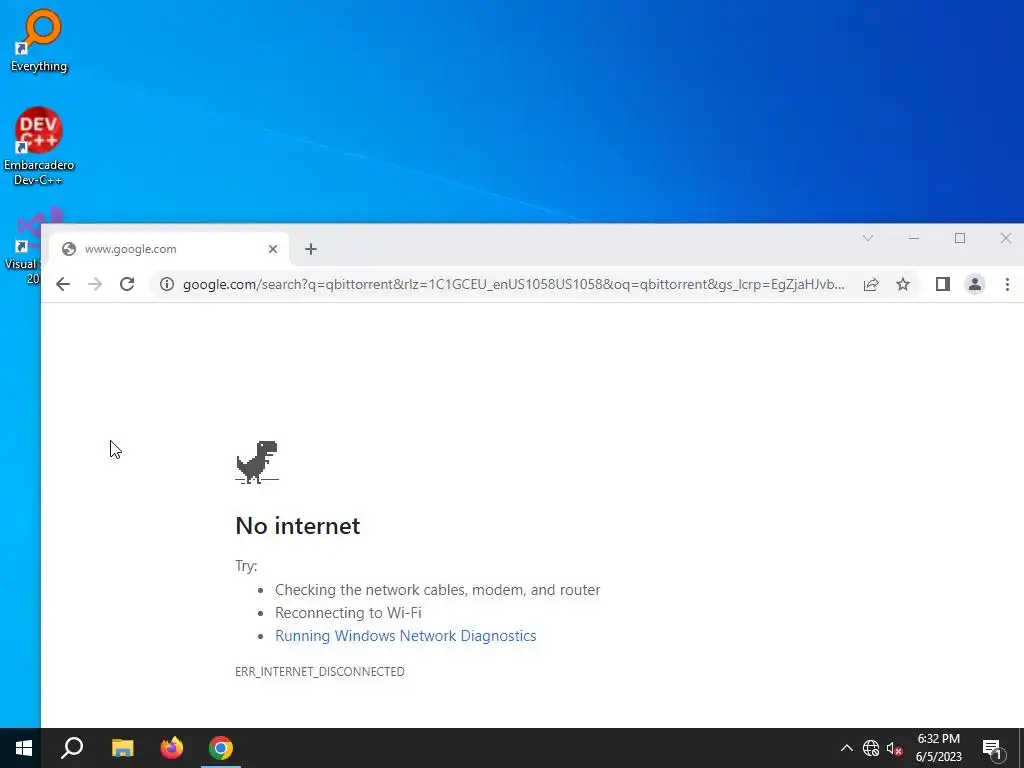This screenshot has height=768, width=1024.
Task: Open a new tab with plus button
Action: pyautogui.click(x=311, y=249)
